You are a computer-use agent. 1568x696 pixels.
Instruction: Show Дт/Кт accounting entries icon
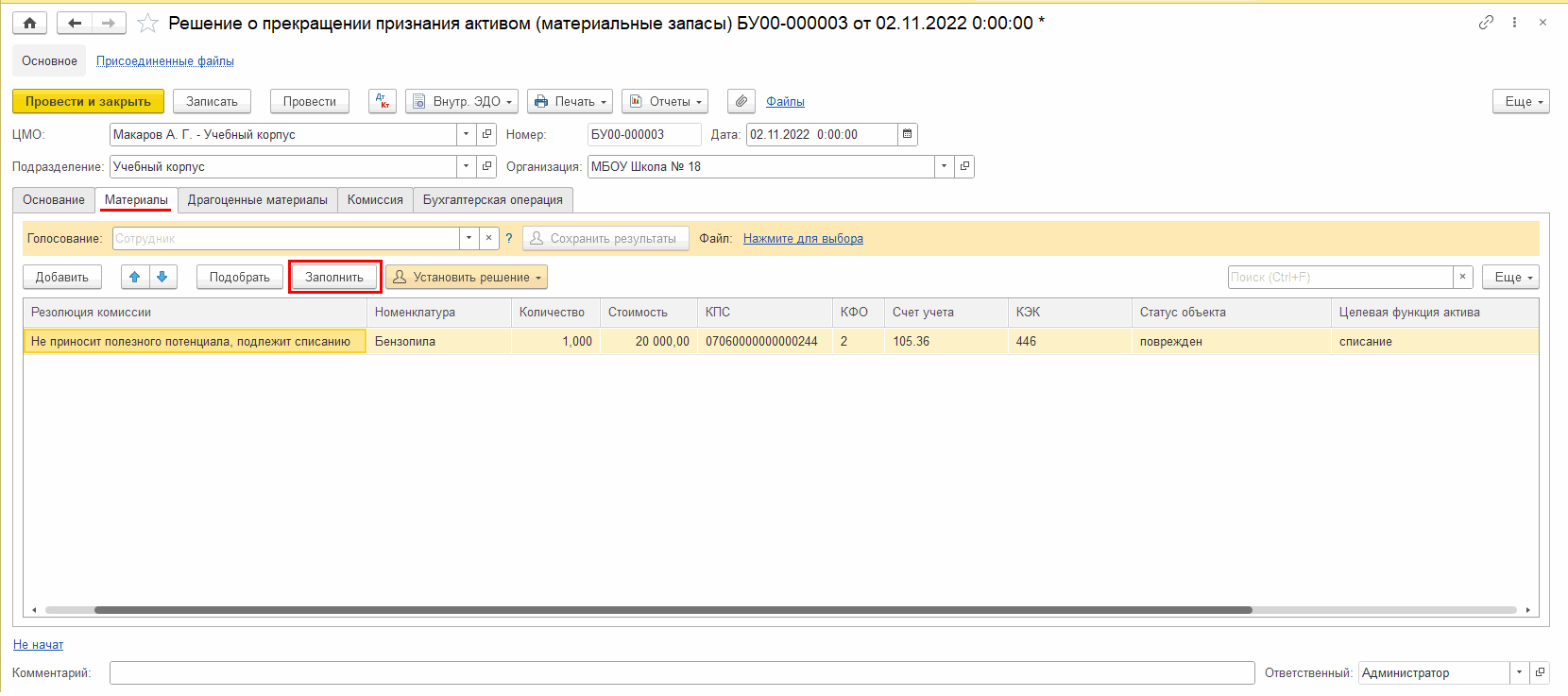coord(383,101)
